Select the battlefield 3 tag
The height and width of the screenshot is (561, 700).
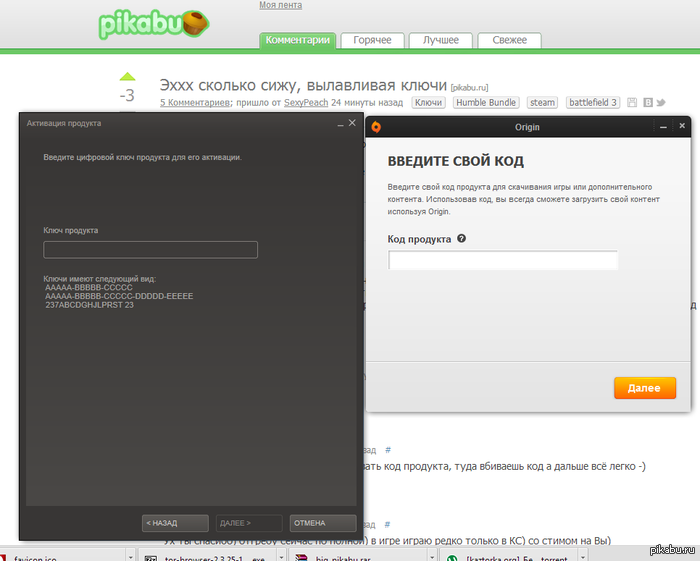pyautogui.click(x=593, y=103)
